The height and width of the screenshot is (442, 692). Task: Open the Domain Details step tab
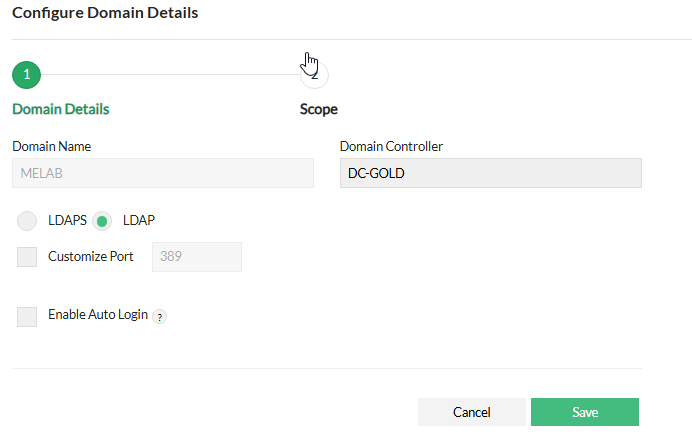click(60, 109)
